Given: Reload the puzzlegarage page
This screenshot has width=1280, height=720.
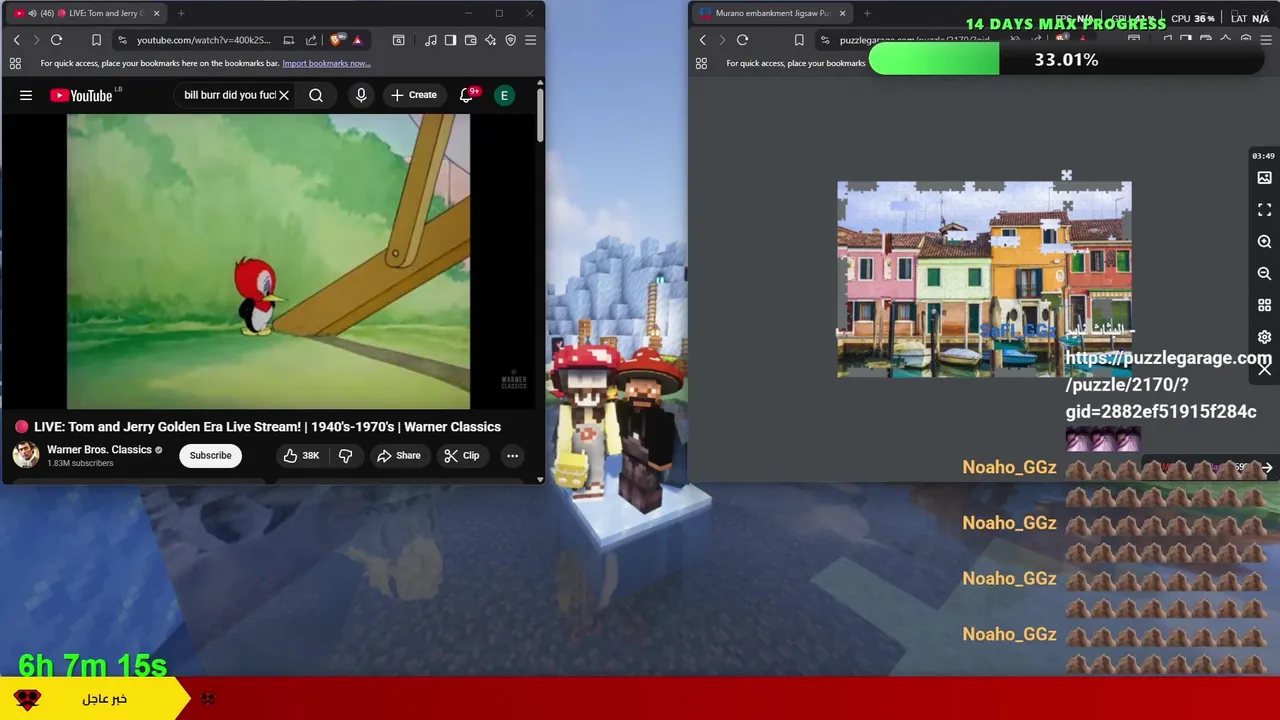Looking at the screenshot, I should click(742, 40).
